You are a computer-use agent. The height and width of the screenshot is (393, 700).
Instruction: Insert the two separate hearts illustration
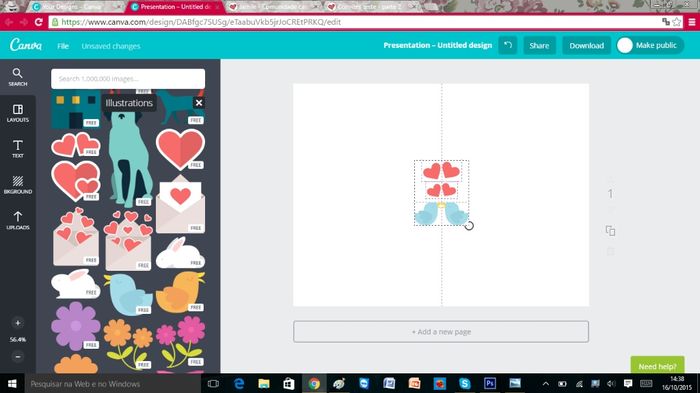coord(75,145)
